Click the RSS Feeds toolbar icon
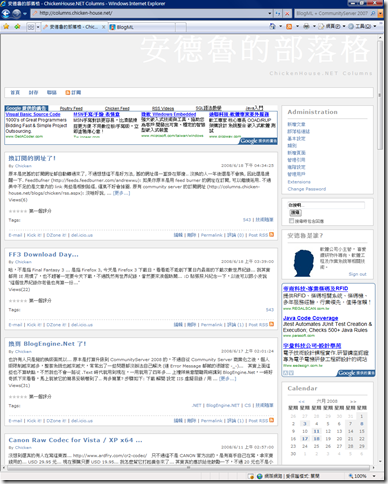 pyautogui.click(x=289, y=26)
